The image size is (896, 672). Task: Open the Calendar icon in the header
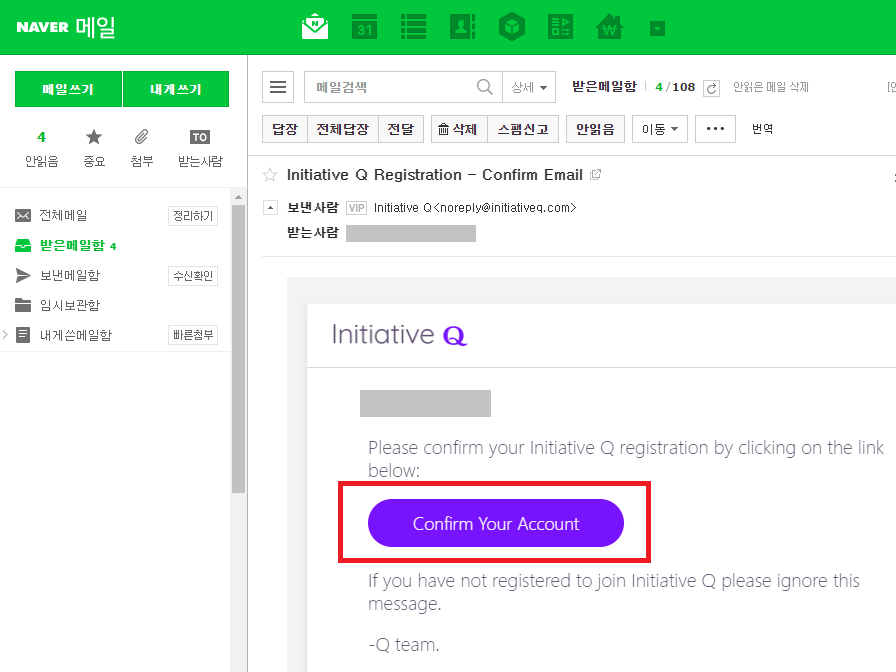pyautogui.click(x=364, y=27)
